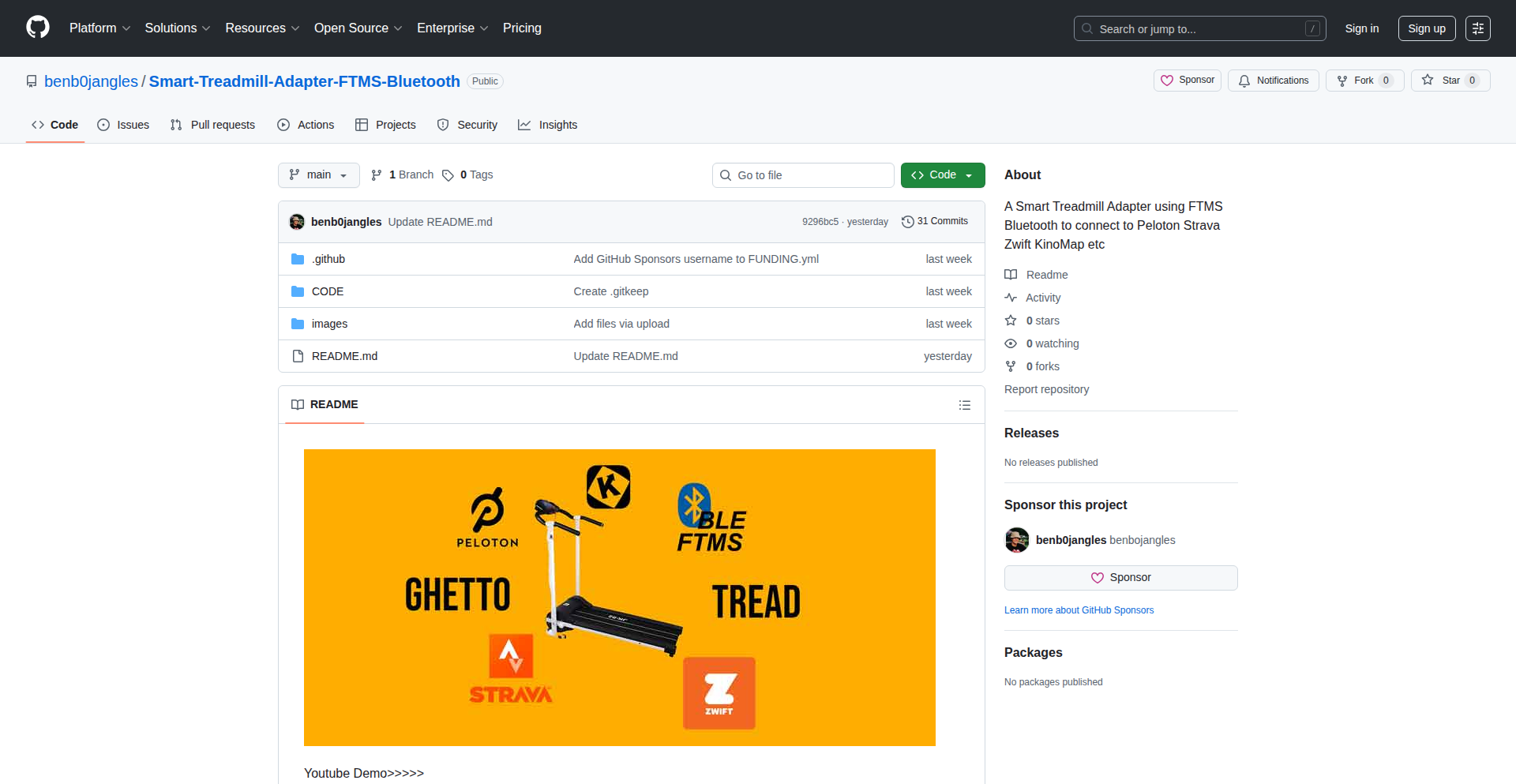Switch to the Issues tab
Viewport: 1516px width, 784px height.
[123, 125]
